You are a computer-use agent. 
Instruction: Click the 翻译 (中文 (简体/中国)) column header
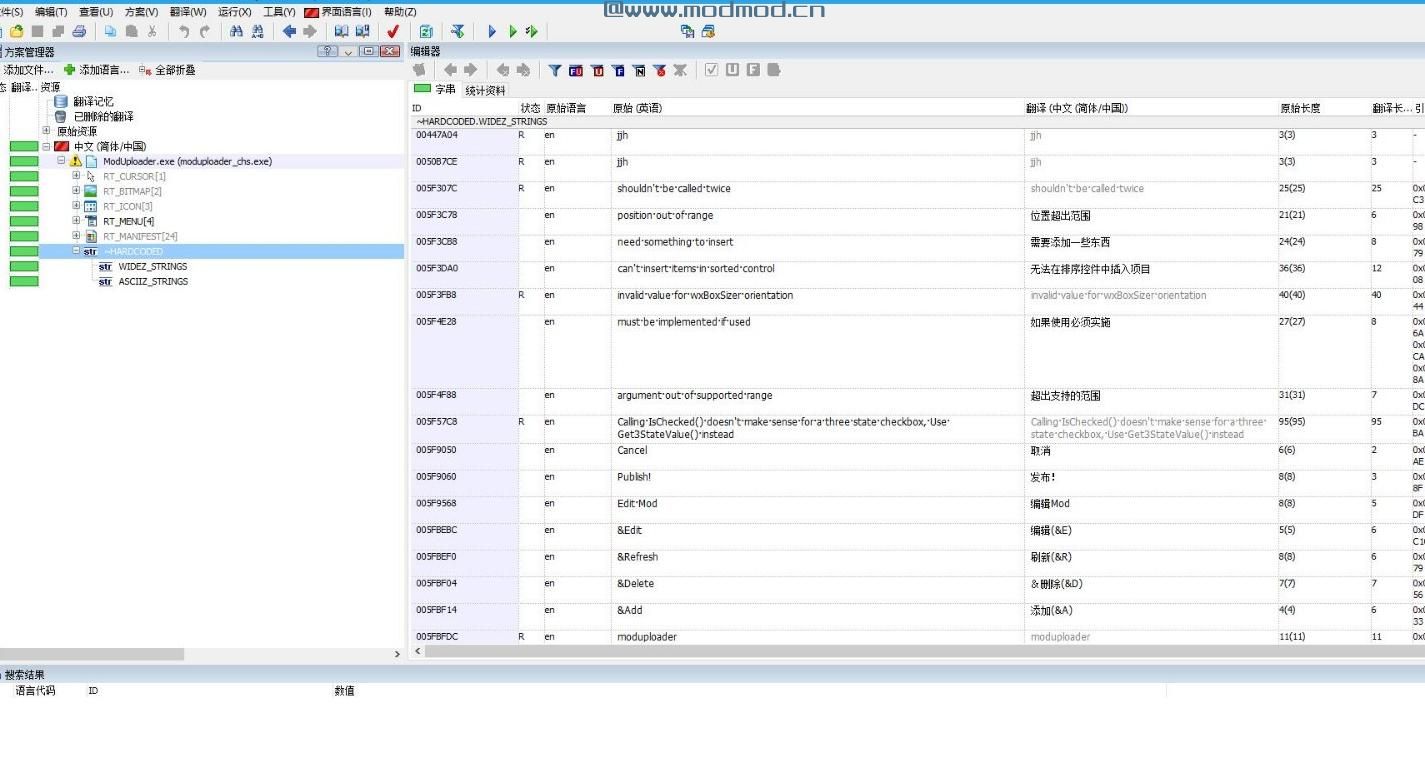(x=1150, y=108)
